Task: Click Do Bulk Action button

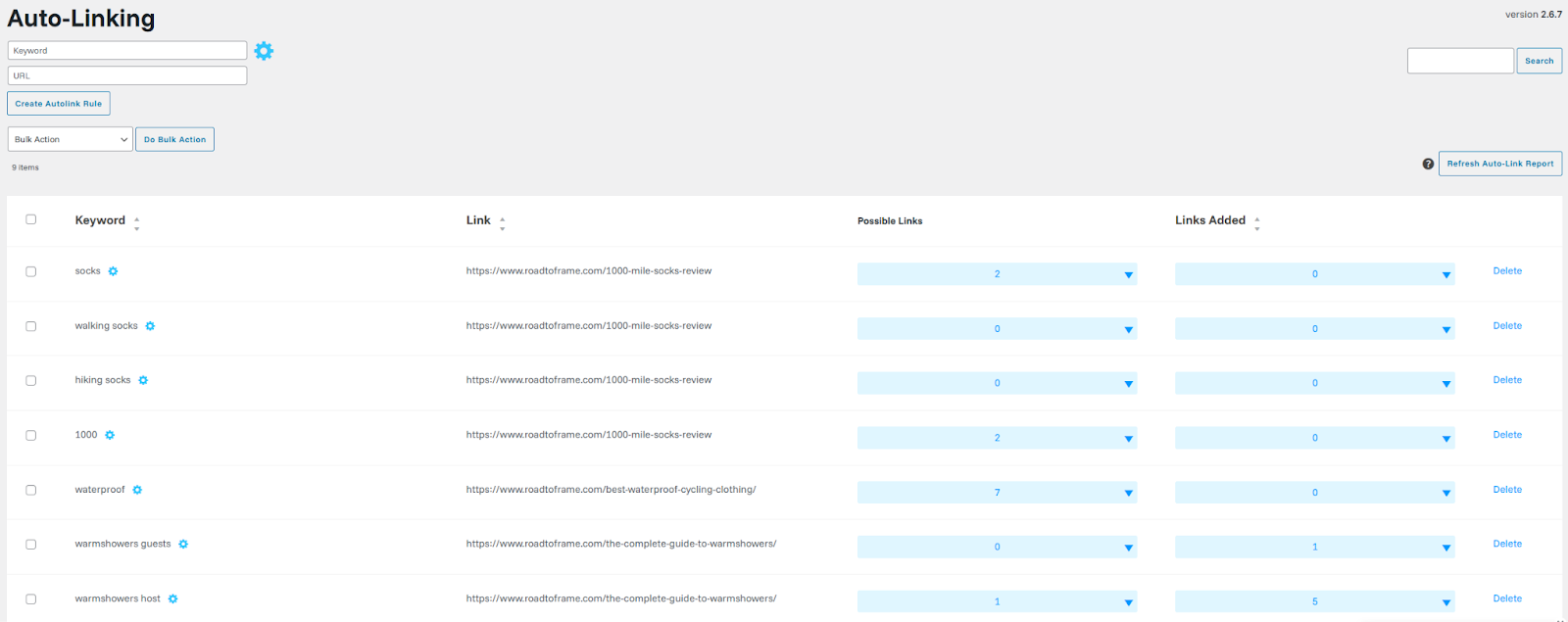Action: click(x=174, y=139)
